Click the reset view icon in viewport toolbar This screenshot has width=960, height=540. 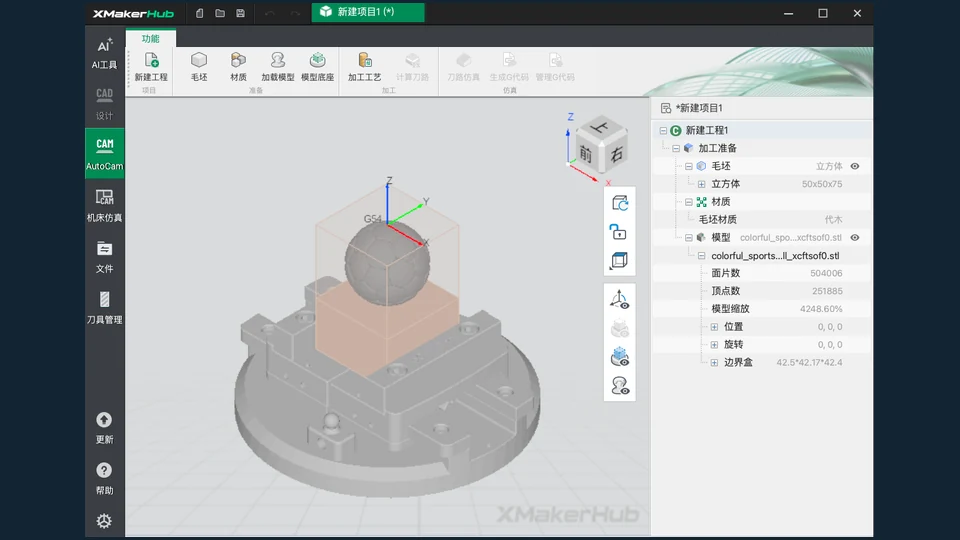(x=620, y=203)
